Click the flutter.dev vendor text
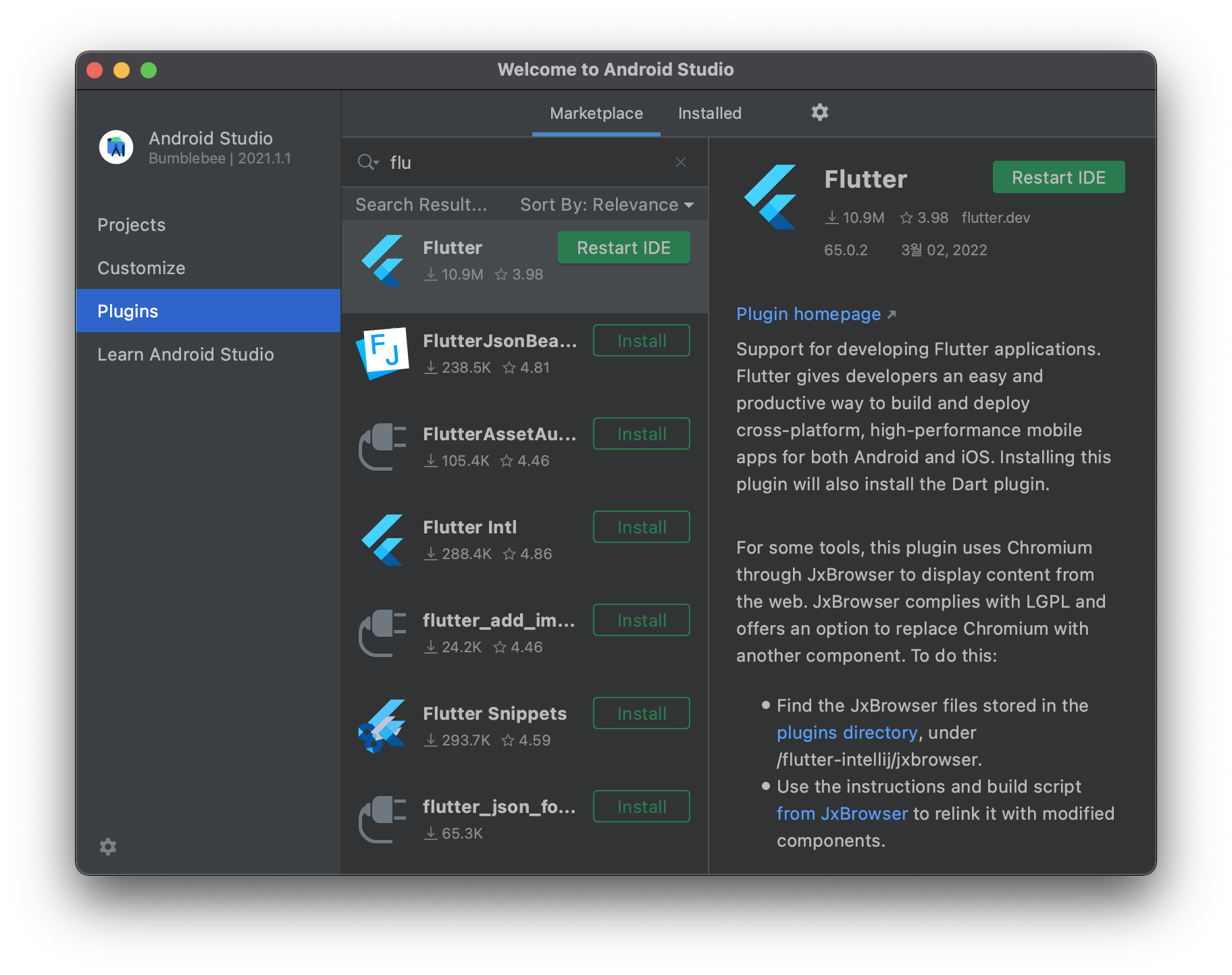Screen dimensions: 1232x975 [x=996, y=217]
